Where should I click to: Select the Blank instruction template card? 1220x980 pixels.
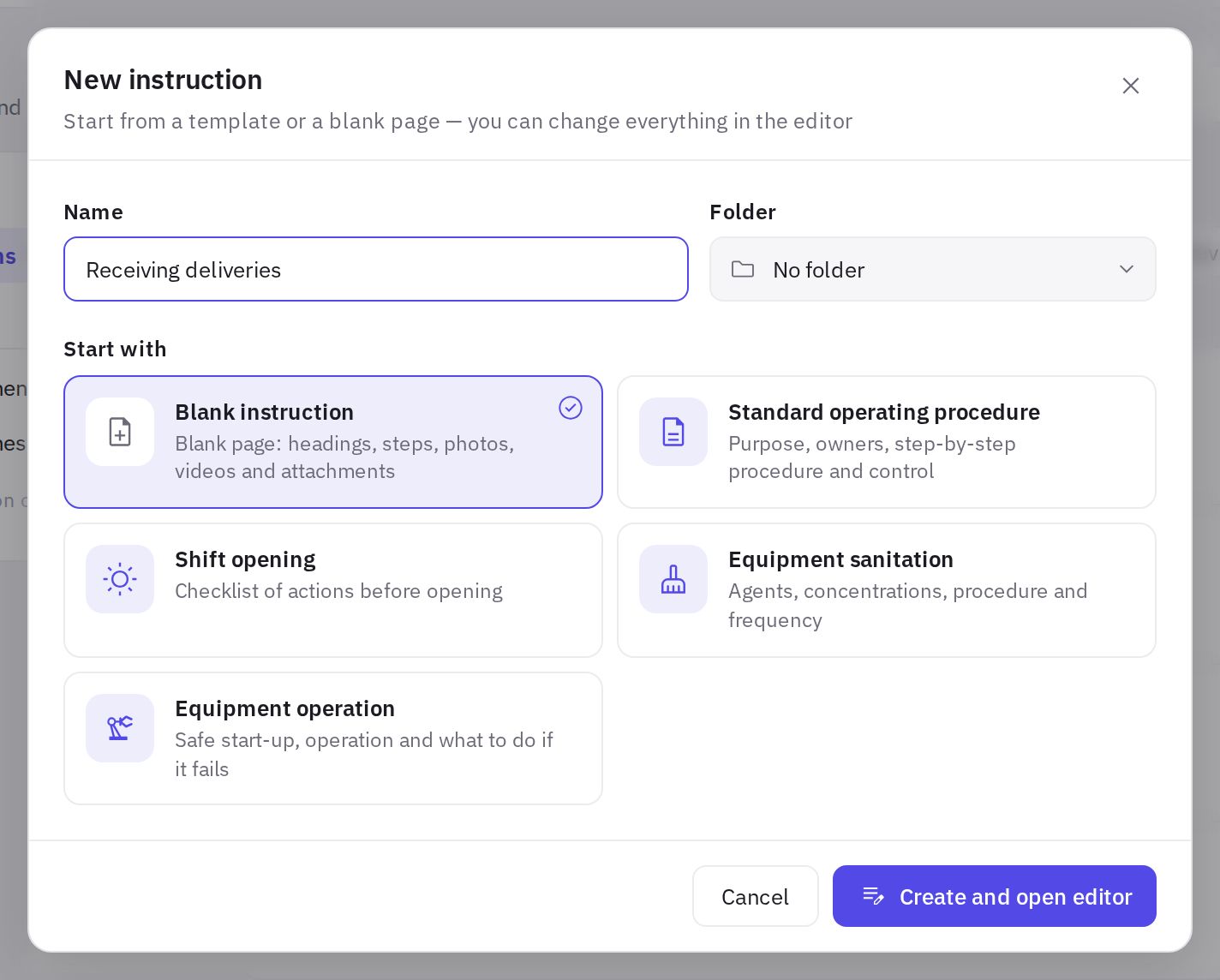(x=333, y=442)
